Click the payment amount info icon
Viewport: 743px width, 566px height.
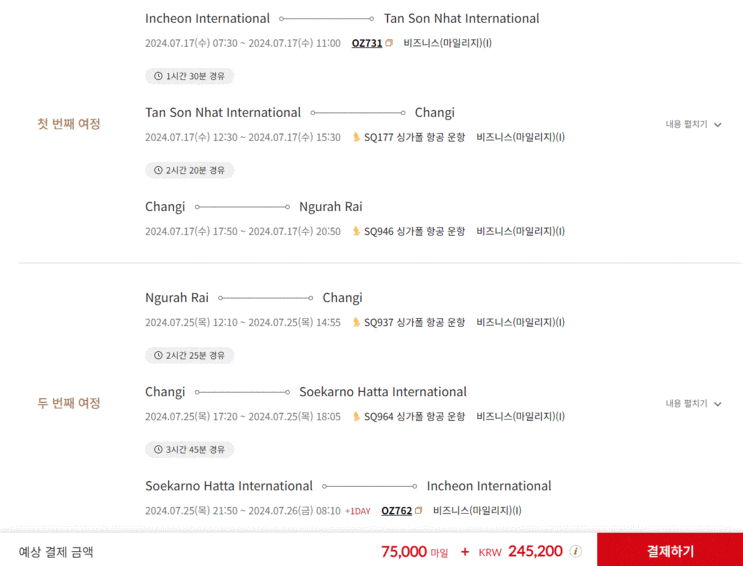coord(576,551)
